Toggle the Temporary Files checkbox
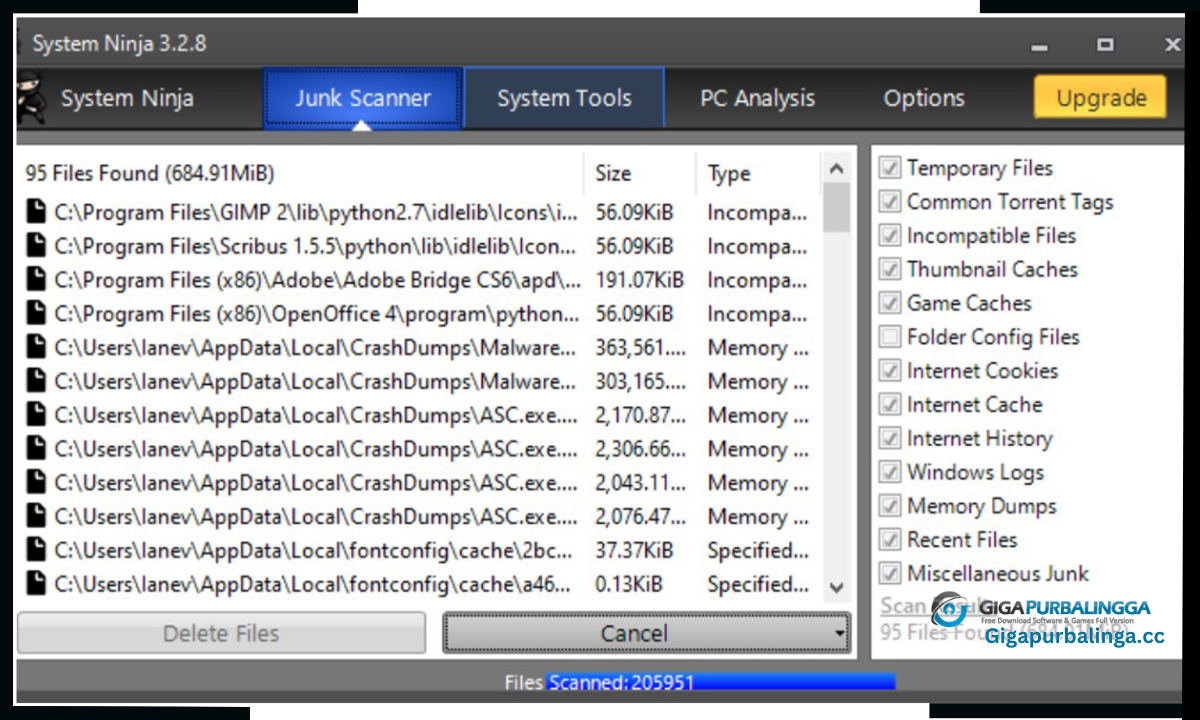This screenshot has width=1200, height=720. pyautogui.click(x=889, y=168)
